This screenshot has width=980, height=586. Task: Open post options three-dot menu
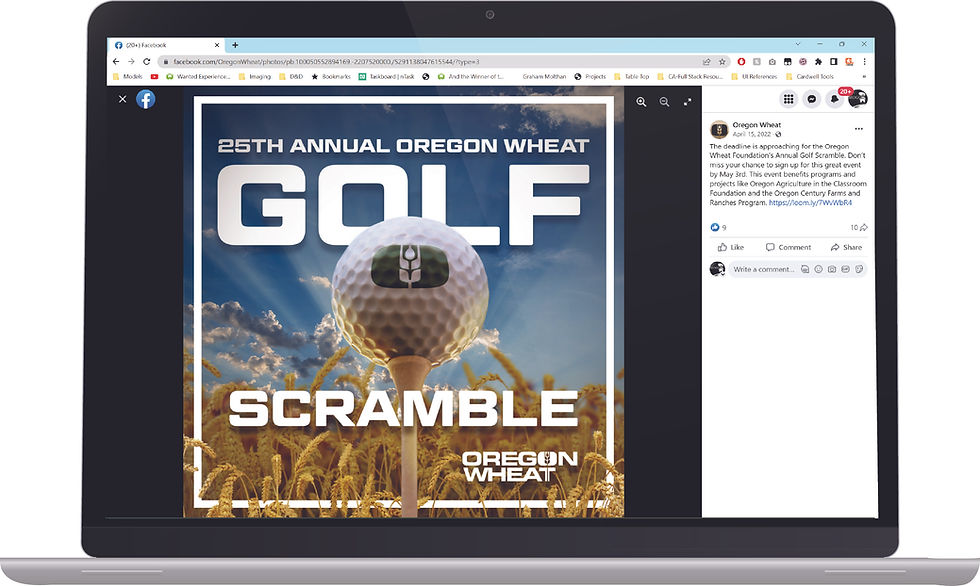pyautogui.click(x=859, y=129)
